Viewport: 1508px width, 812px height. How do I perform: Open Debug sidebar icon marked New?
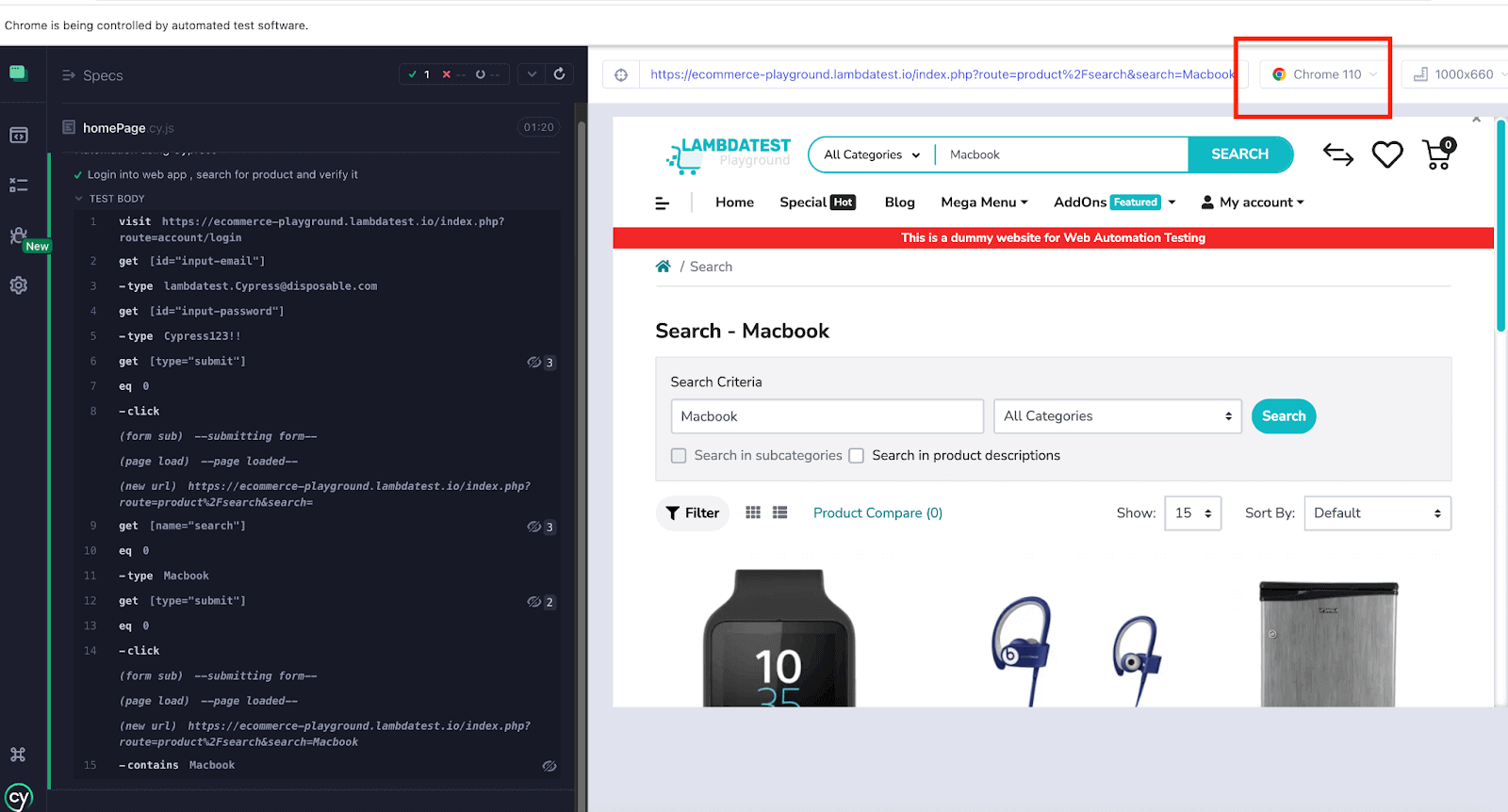click(x=18, y=235)
